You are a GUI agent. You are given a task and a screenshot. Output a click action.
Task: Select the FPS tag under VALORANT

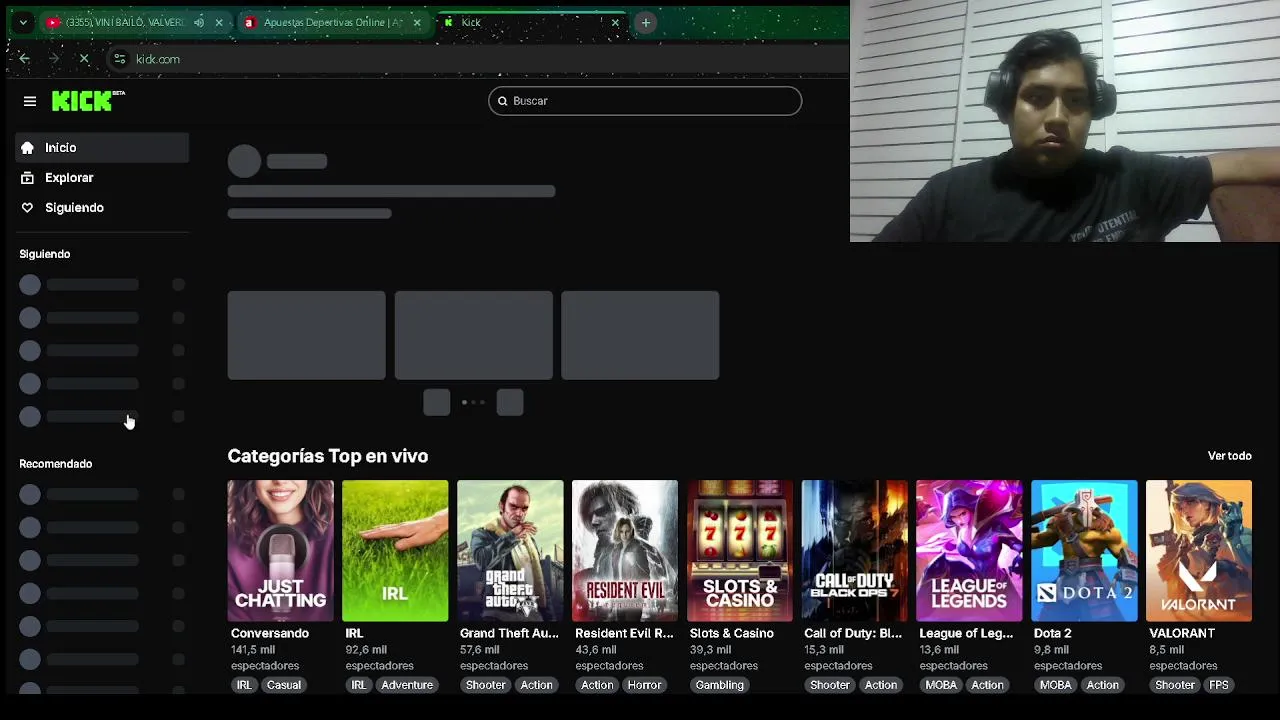coord(1219,685)
